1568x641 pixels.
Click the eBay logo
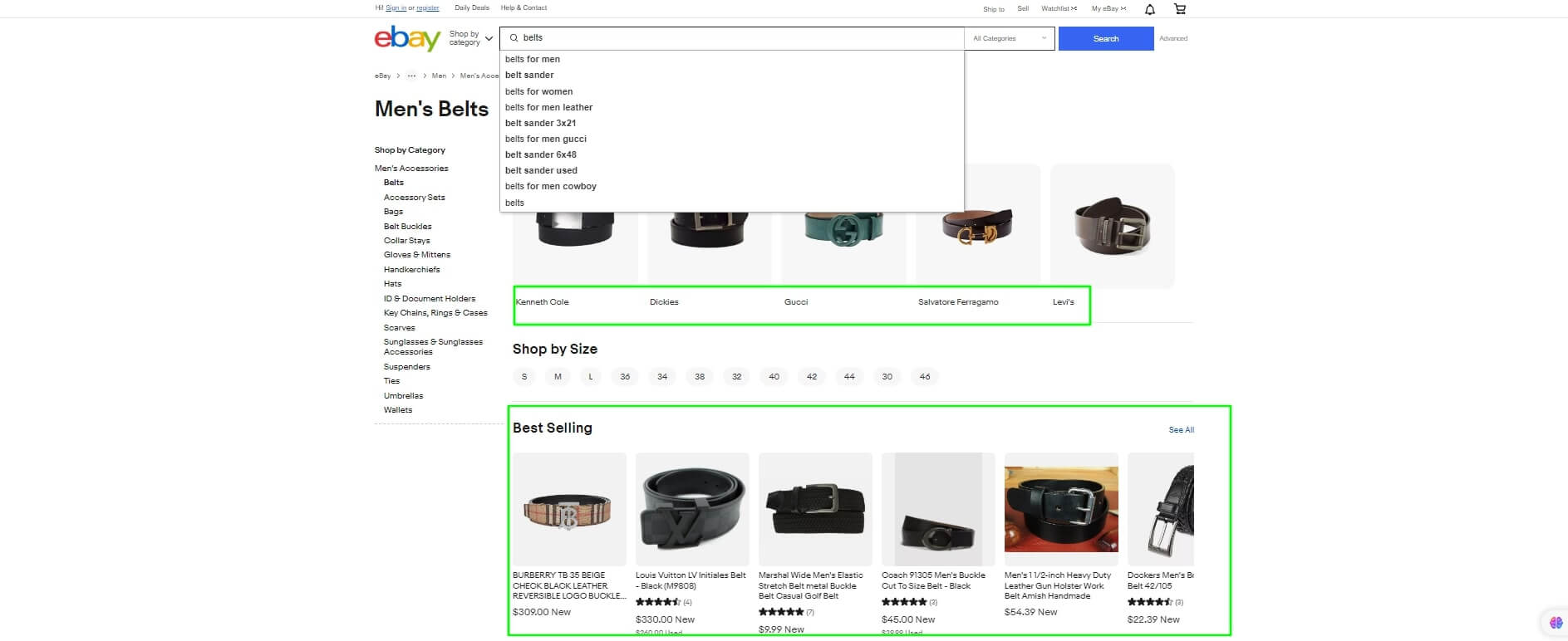(407, 38)
